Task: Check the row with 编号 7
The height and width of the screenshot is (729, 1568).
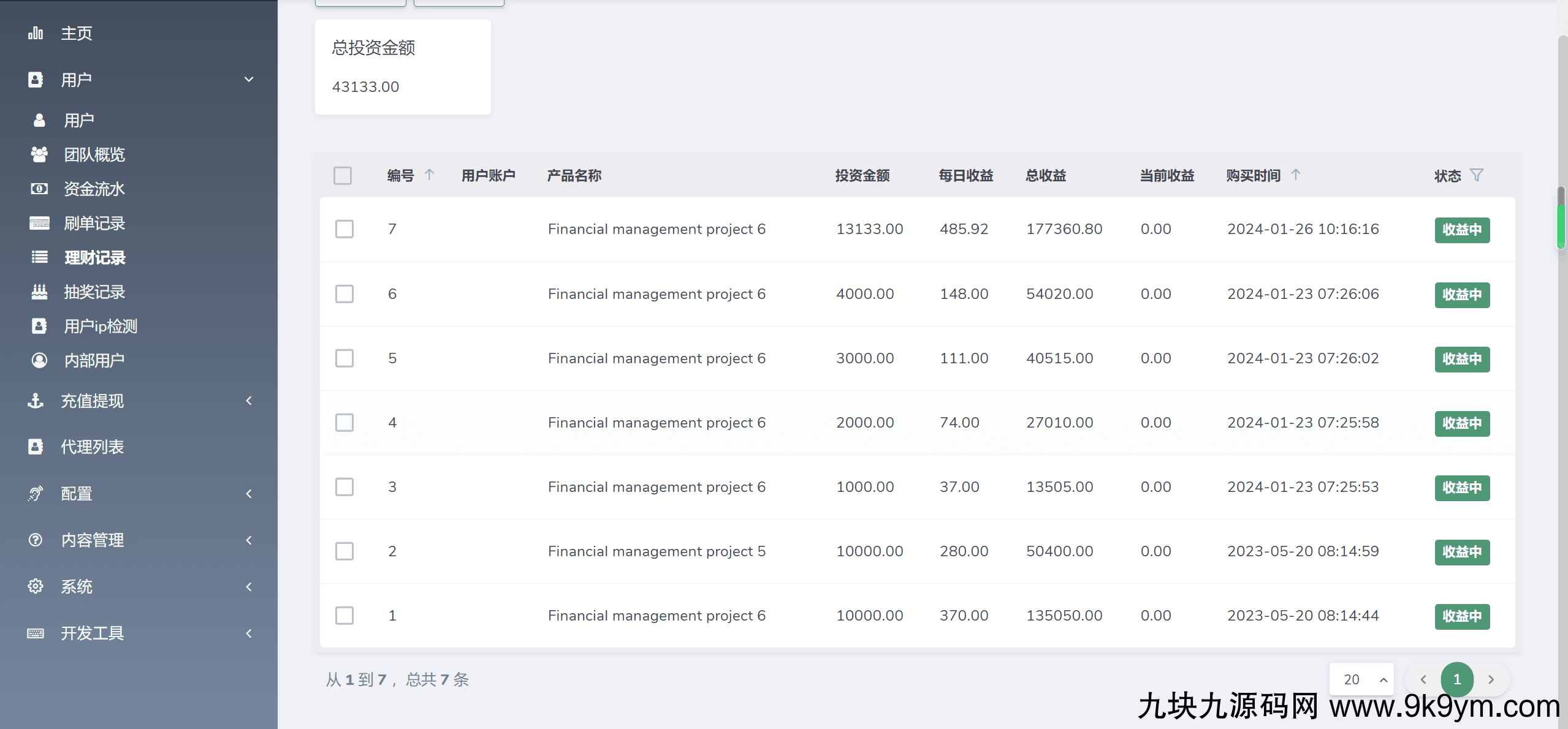Action: click(x=344, y=229)
